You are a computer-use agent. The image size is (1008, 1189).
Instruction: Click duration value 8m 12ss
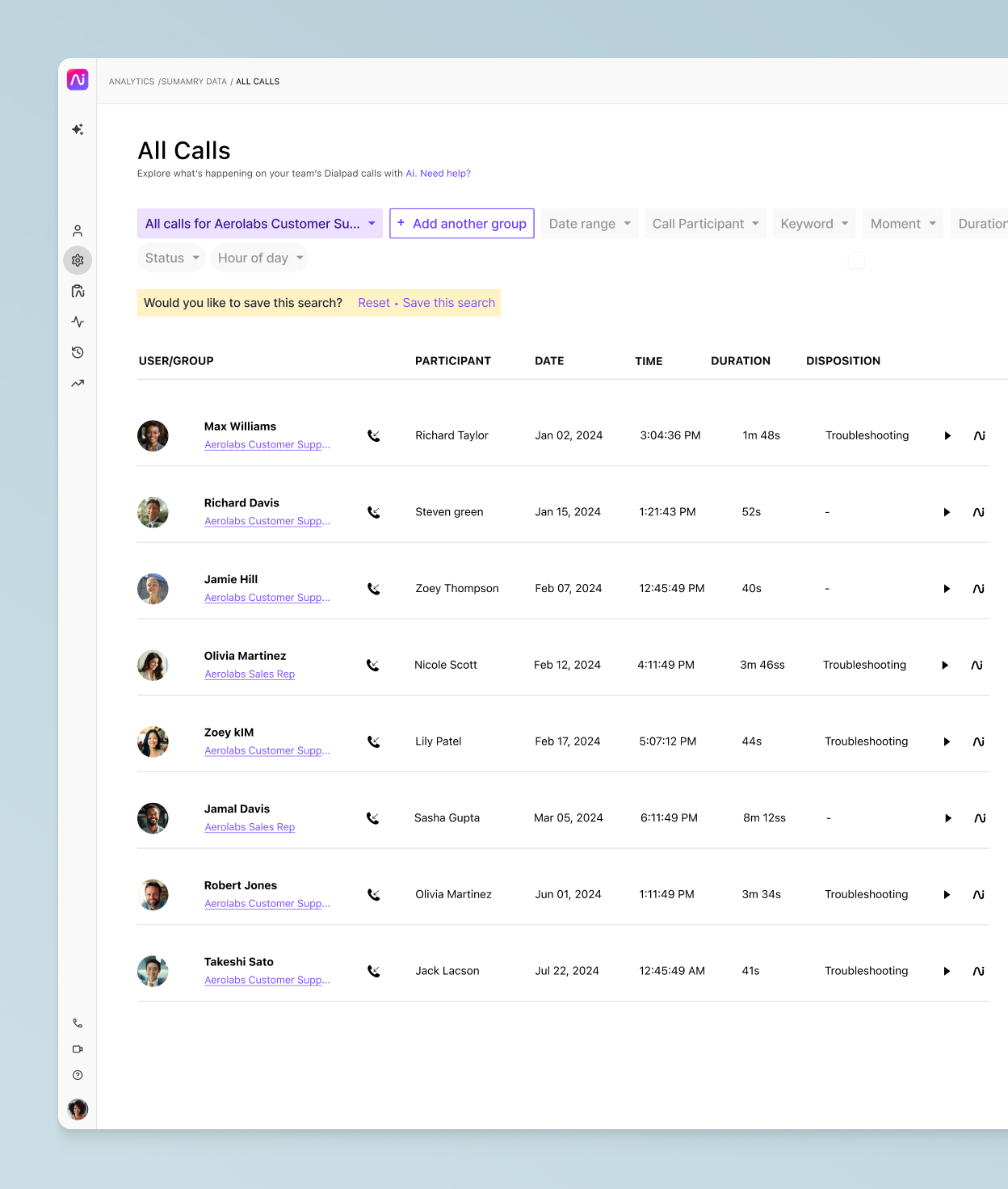(764, 818)
